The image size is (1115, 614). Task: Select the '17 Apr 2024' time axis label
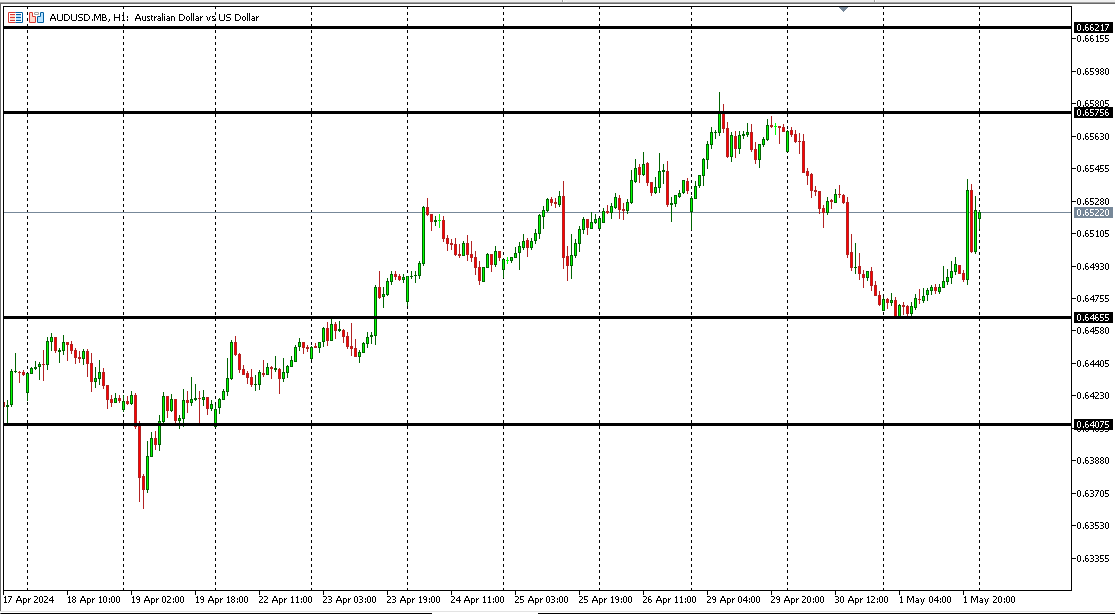point(29,599)
